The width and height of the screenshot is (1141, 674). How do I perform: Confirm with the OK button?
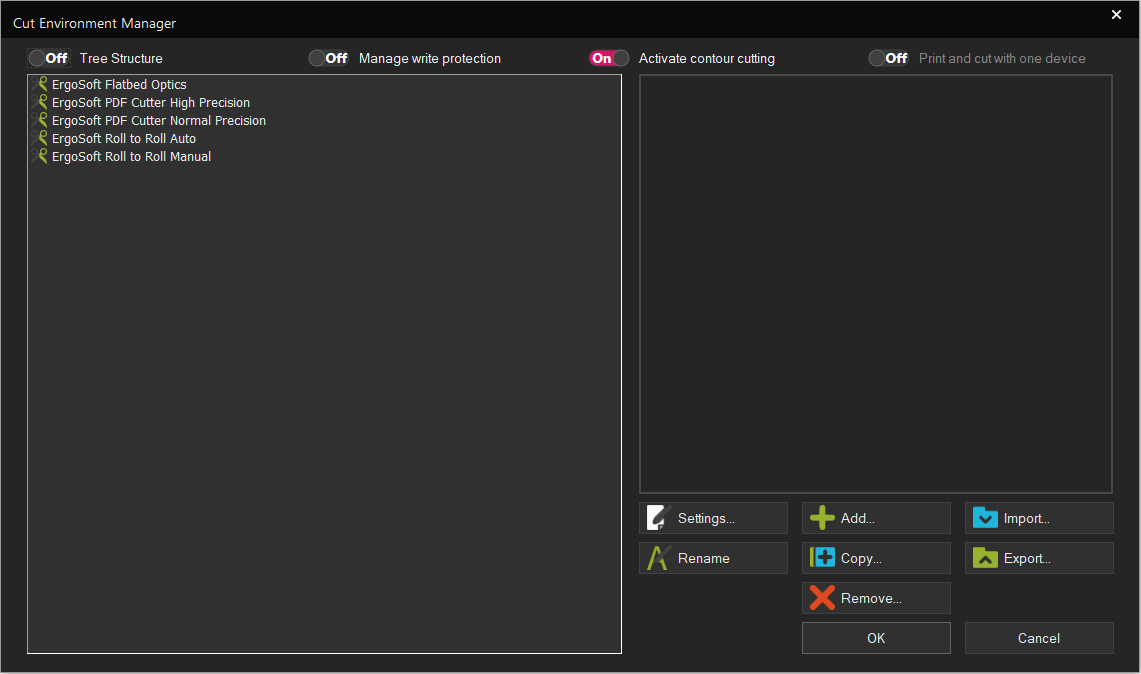pos(876,638)
